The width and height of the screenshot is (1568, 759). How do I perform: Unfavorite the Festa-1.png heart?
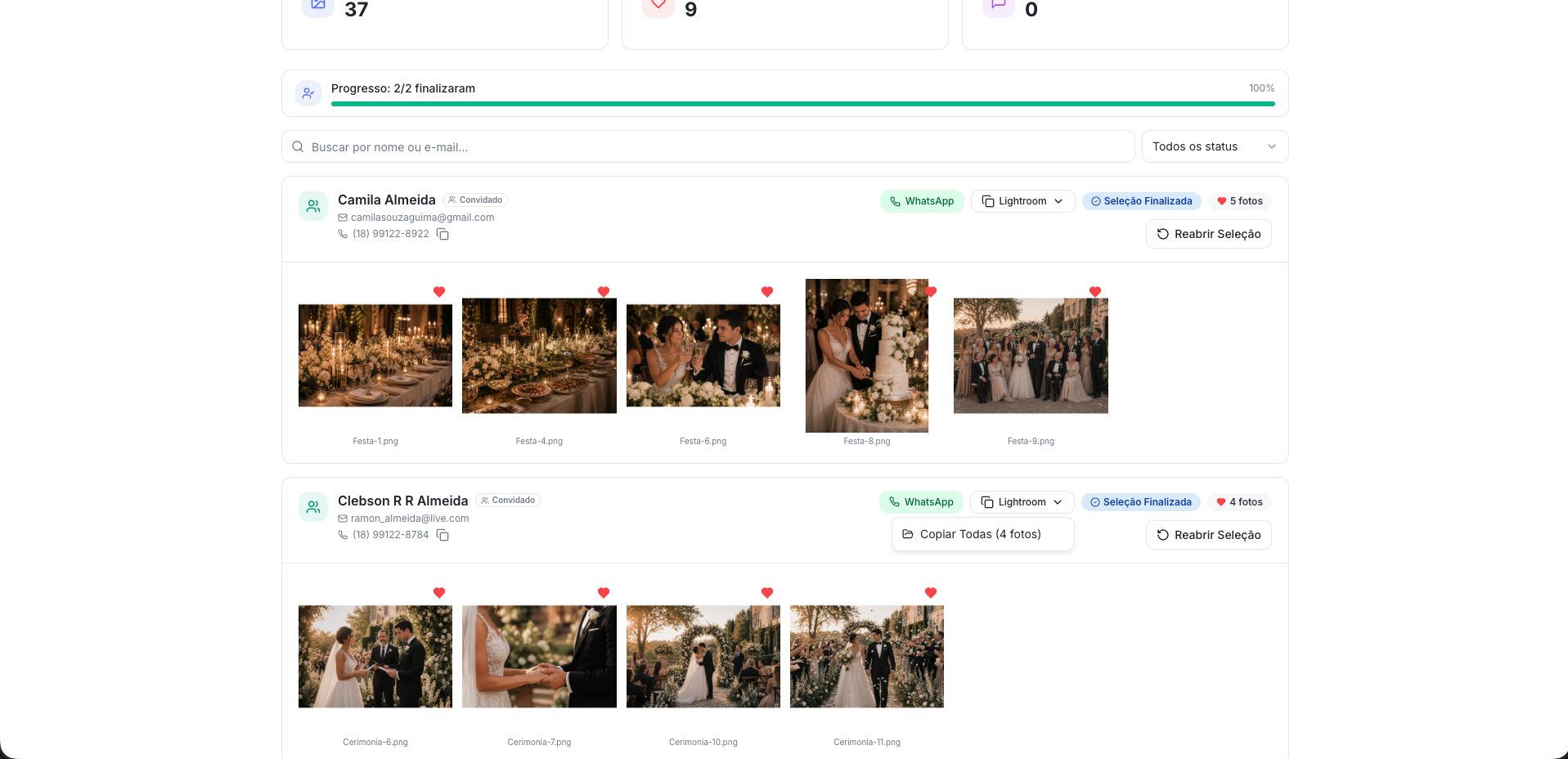(439, 292)
